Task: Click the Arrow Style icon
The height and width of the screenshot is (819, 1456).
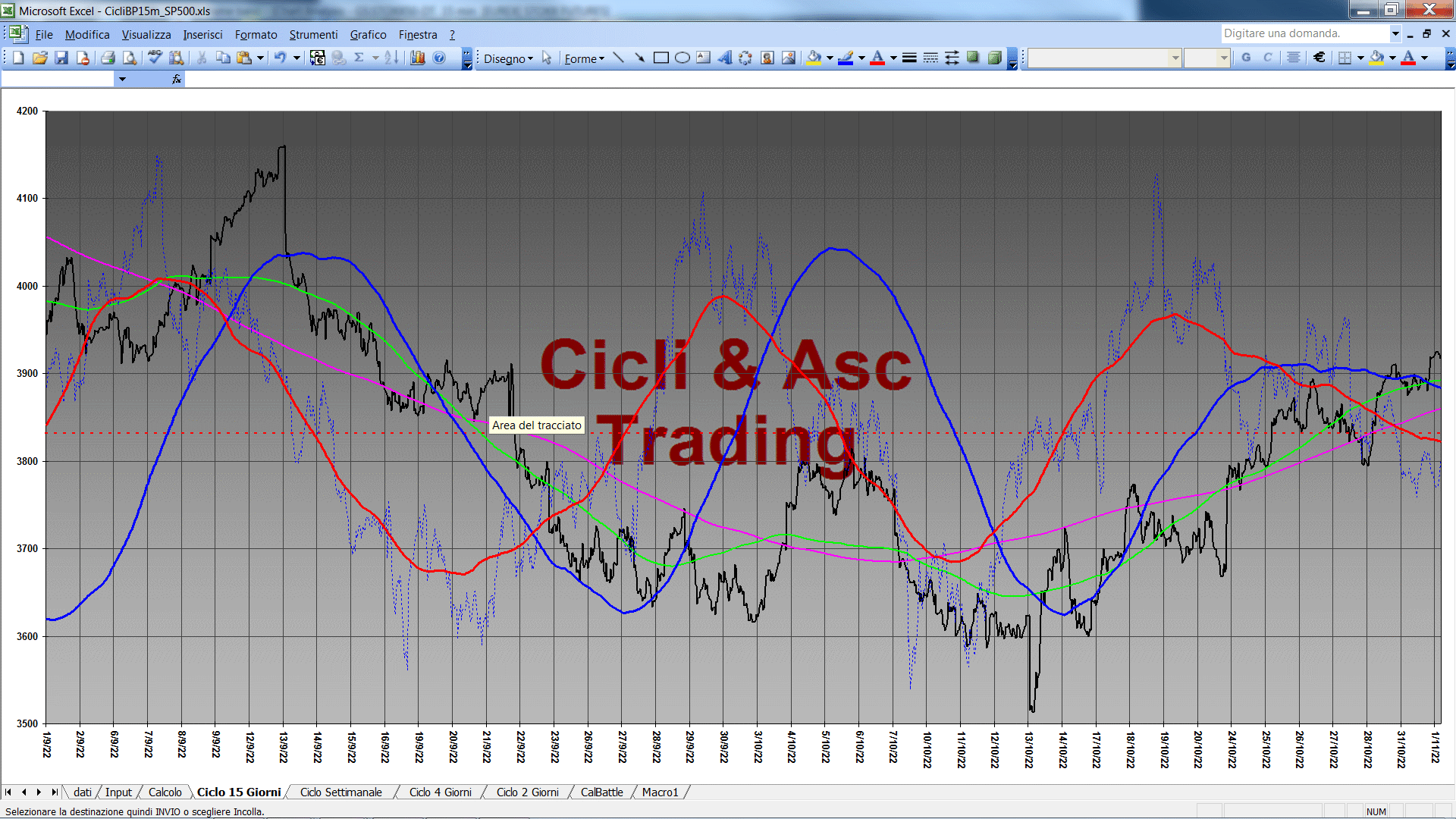Action: pos(952,58)
